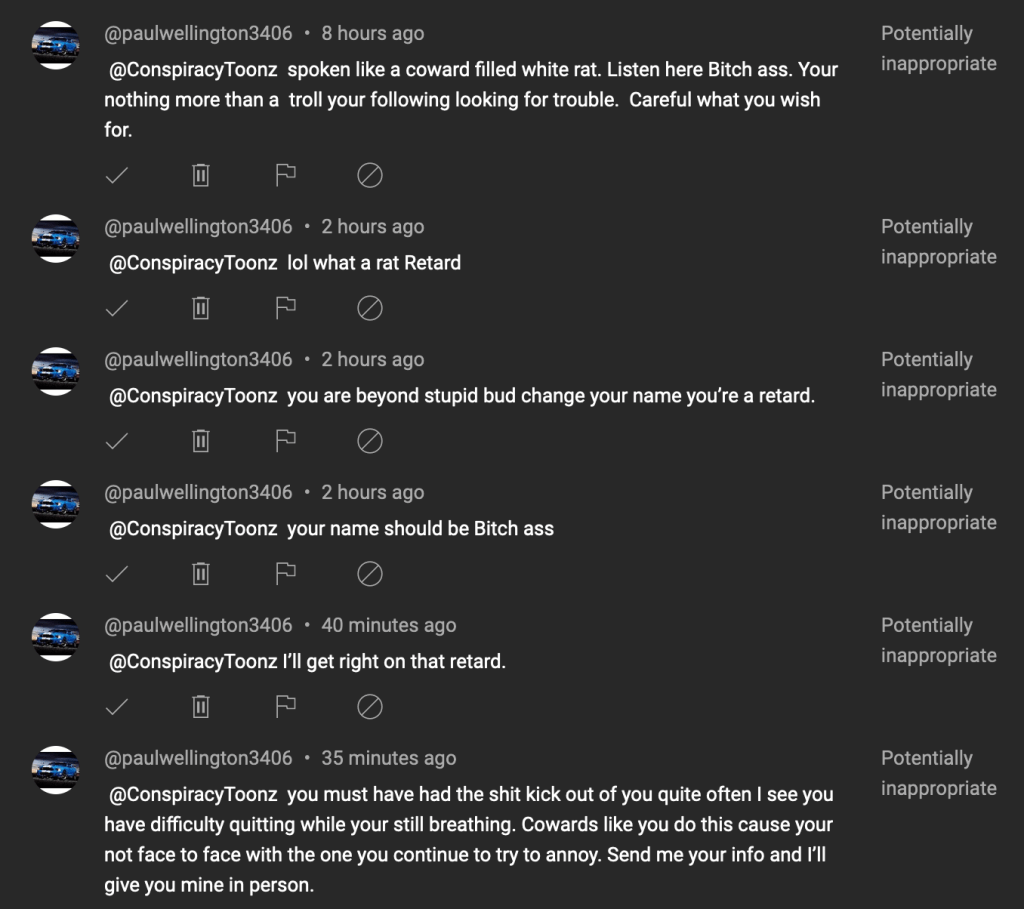Open the "40 minutes ago" timestamp link
Viewport: 1024px width, 909px height.
pos(388,625)
